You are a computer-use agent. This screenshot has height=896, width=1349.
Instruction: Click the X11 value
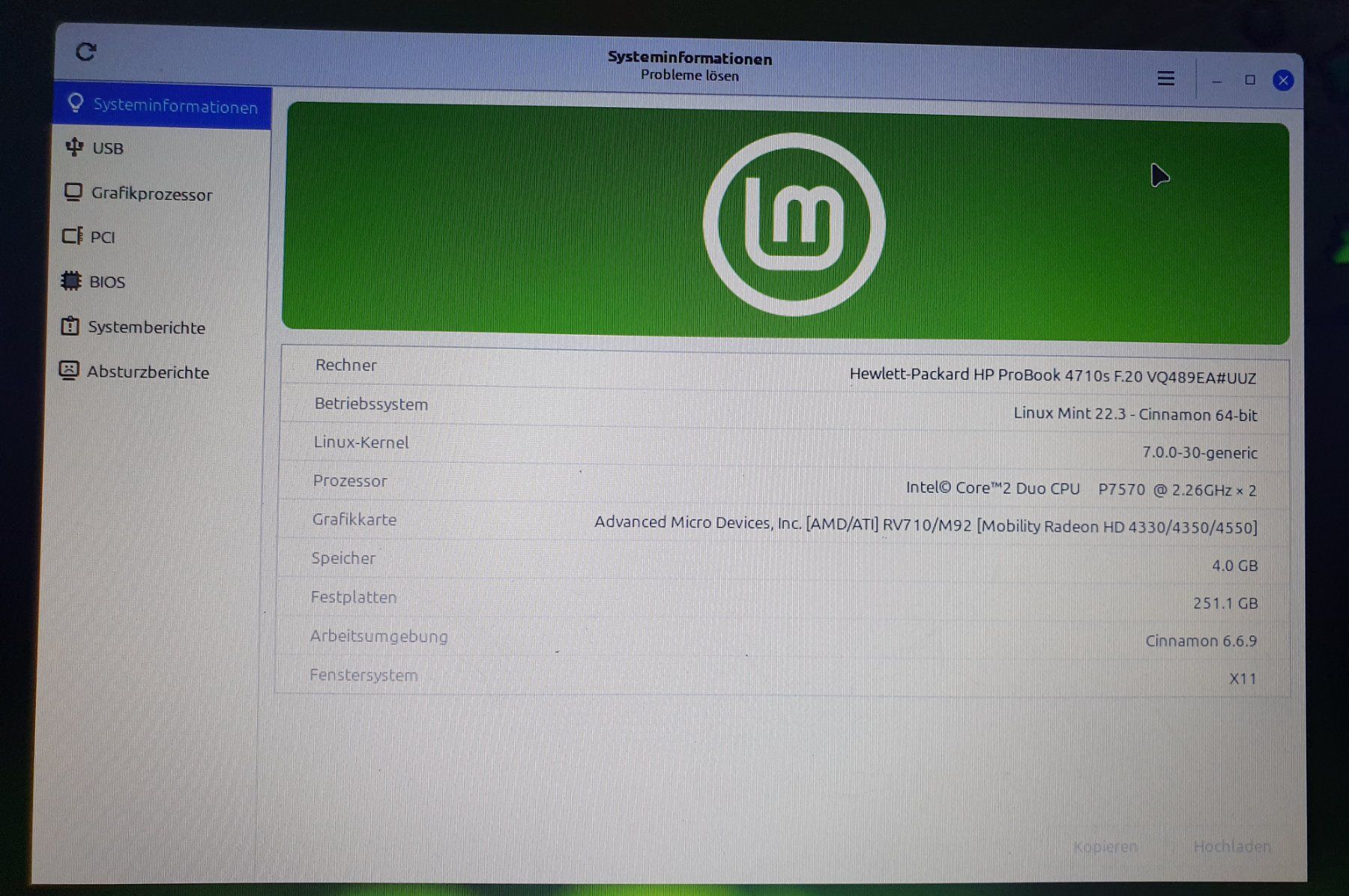point(1243,679)
